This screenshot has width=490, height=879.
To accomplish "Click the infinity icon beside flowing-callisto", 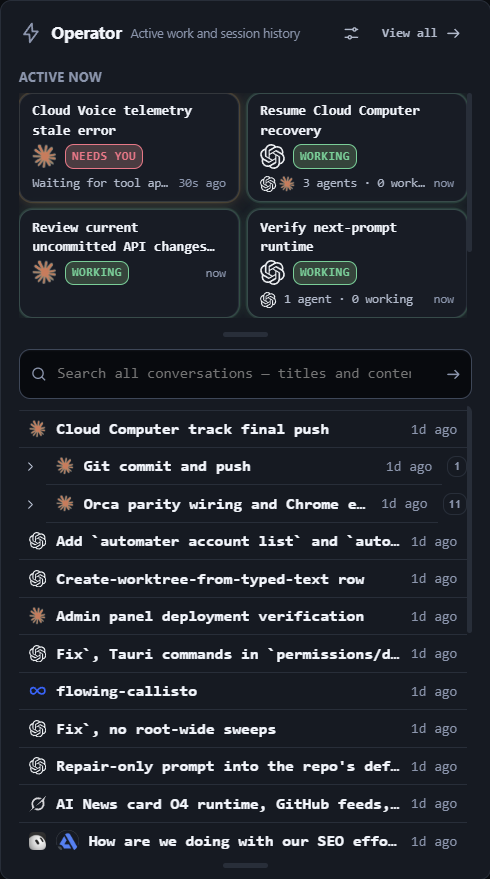I will [x=38, y=691].
